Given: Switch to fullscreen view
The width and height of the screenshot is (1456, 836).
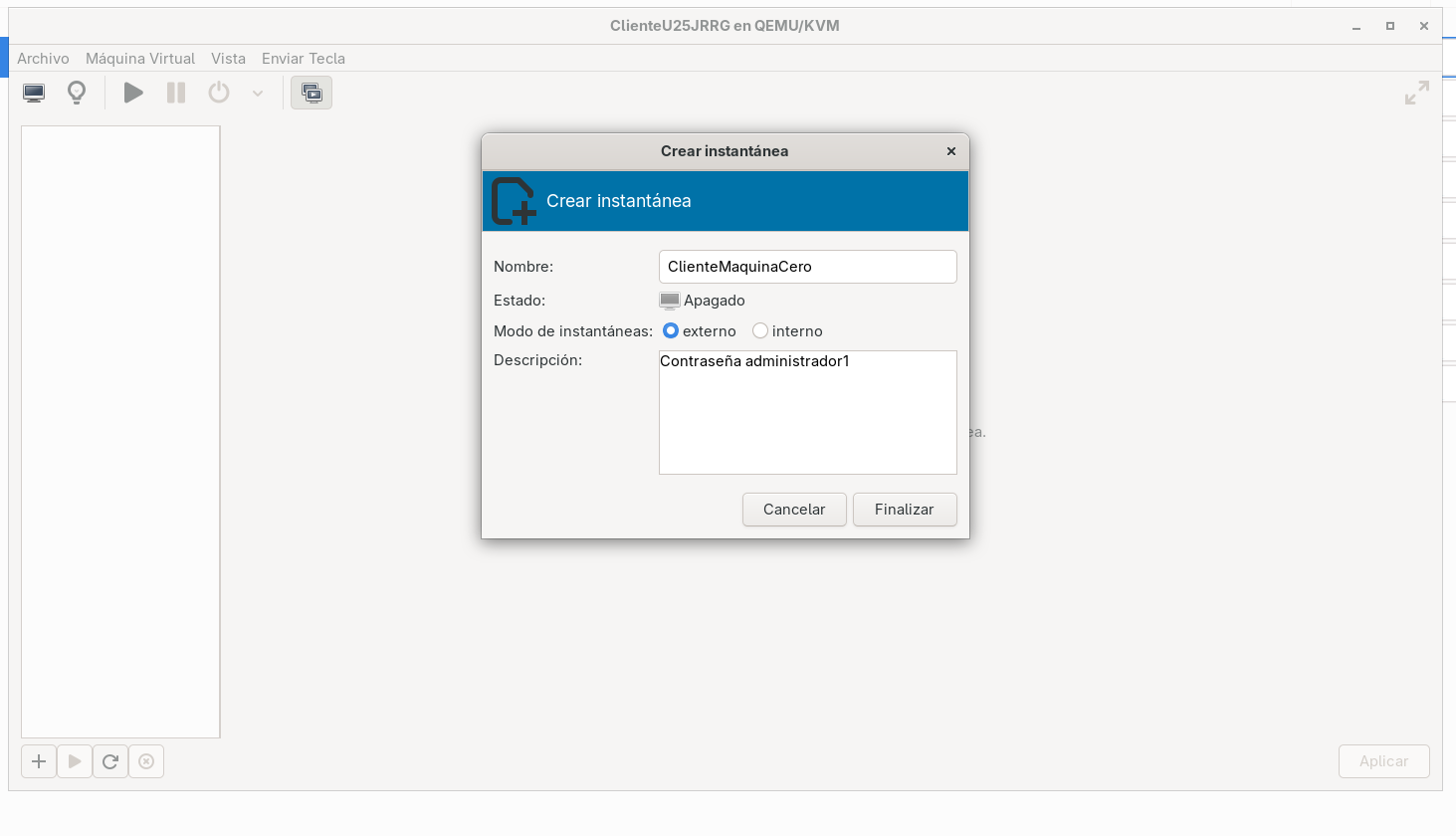Looking at the screenshot, I should pos(1417,94).
